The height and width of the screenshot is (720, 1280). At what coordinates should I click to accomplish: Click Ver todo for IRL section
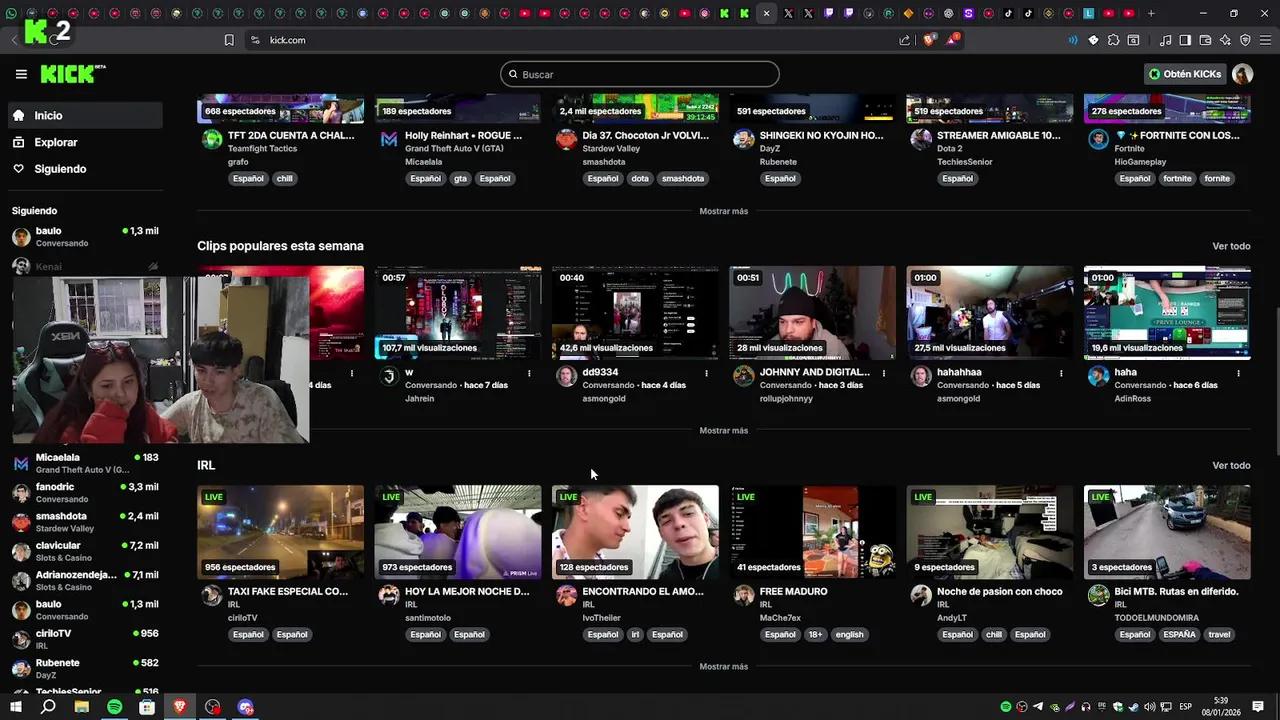click(x=1231, y=465)
